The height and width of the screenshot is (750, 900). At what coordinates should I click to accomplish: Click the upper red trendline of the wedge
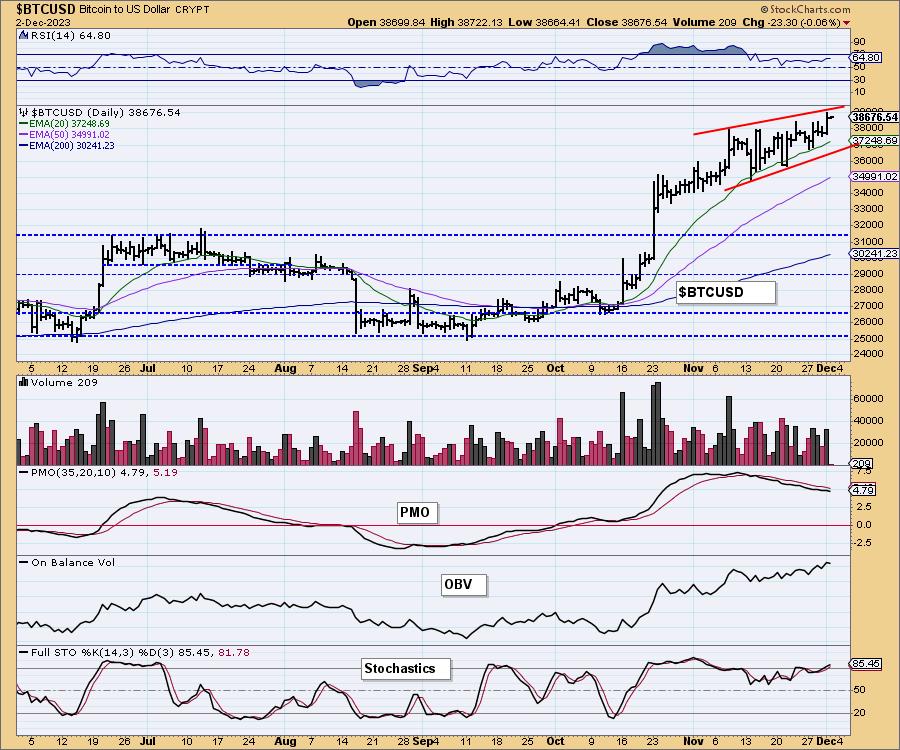(769, 120)
